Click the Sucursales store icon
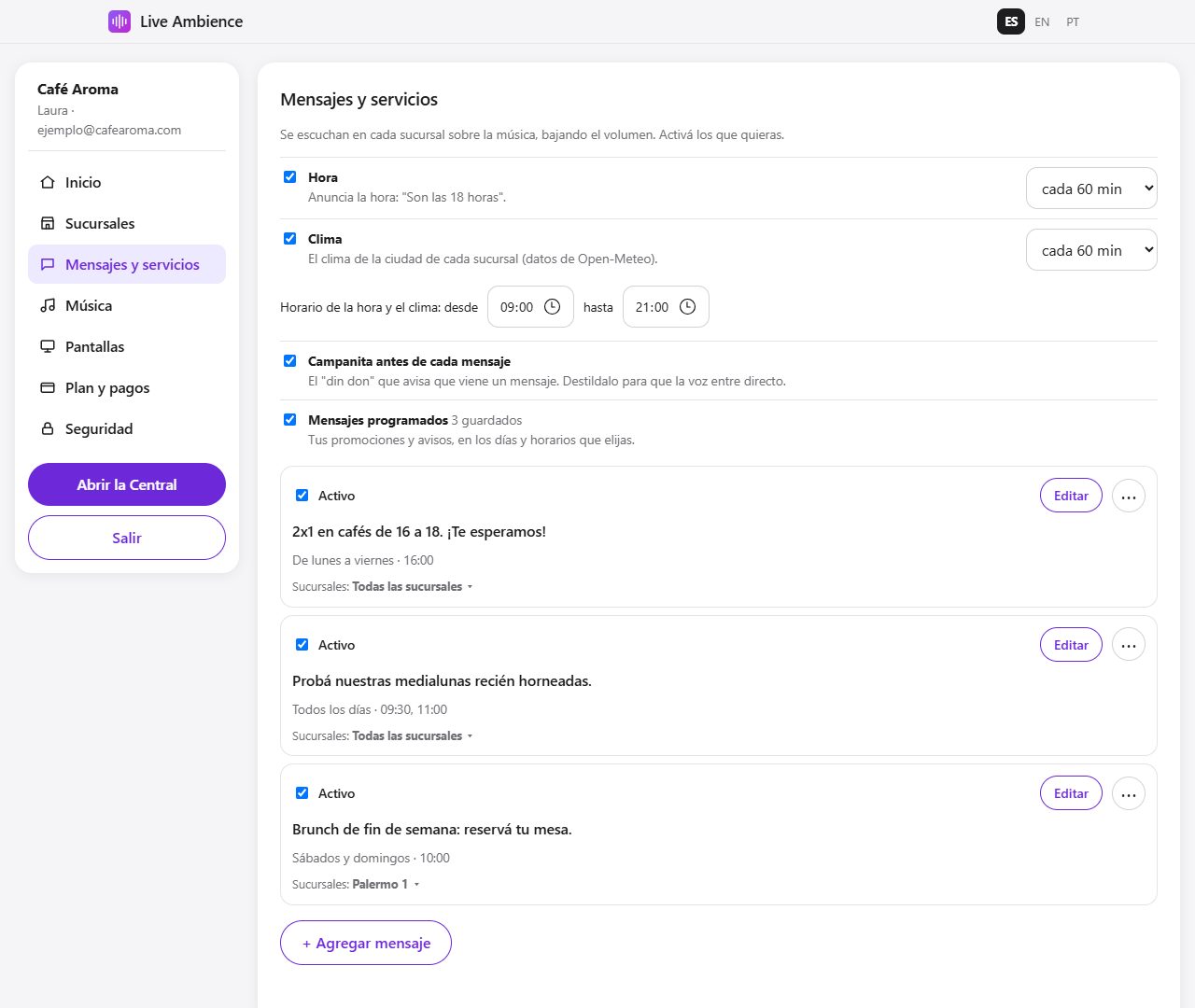This screenshot has width=1195, height=1008. coord(48,223)
